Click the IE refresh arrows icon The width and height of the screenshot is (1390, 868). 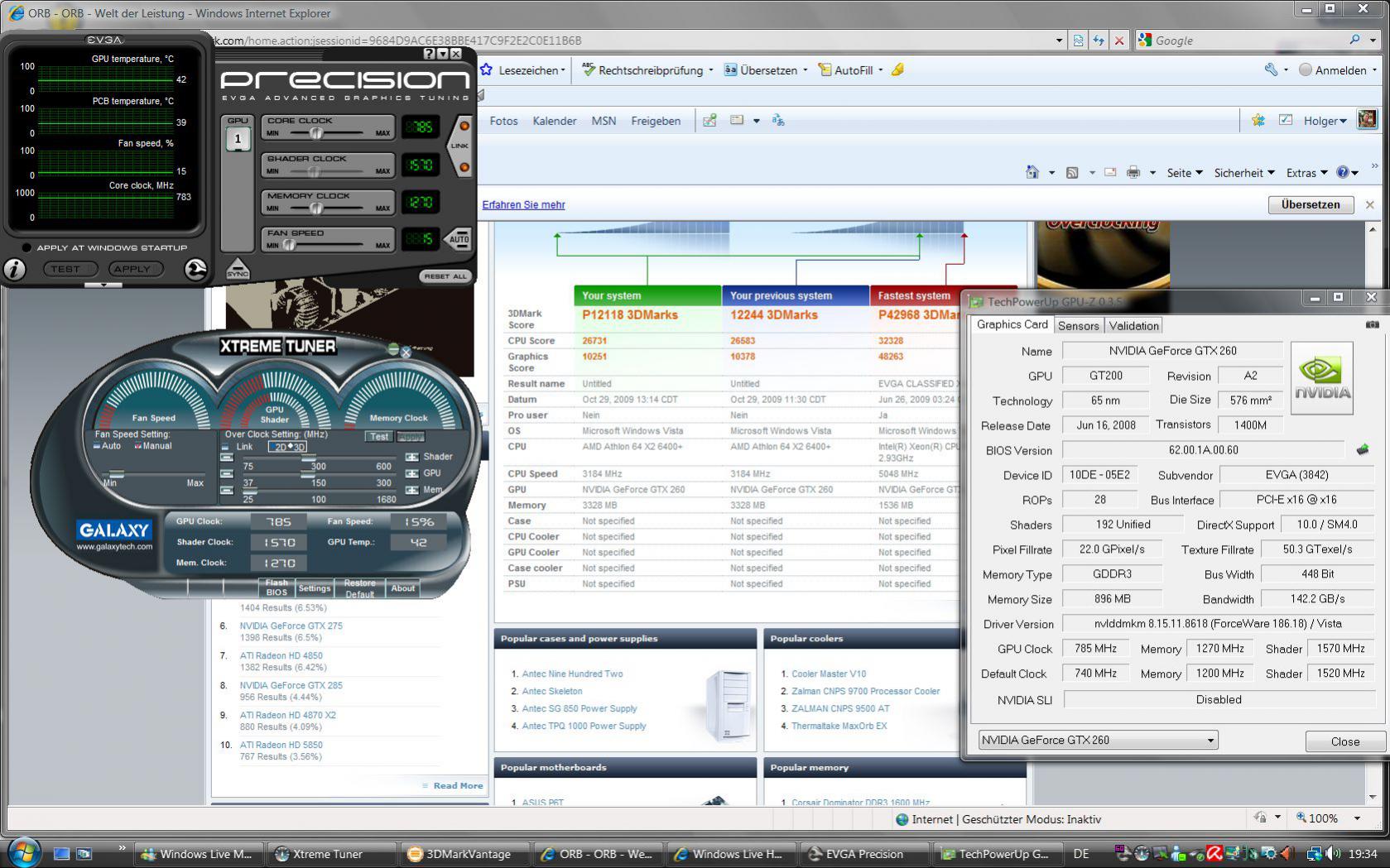click(1099, 40)
